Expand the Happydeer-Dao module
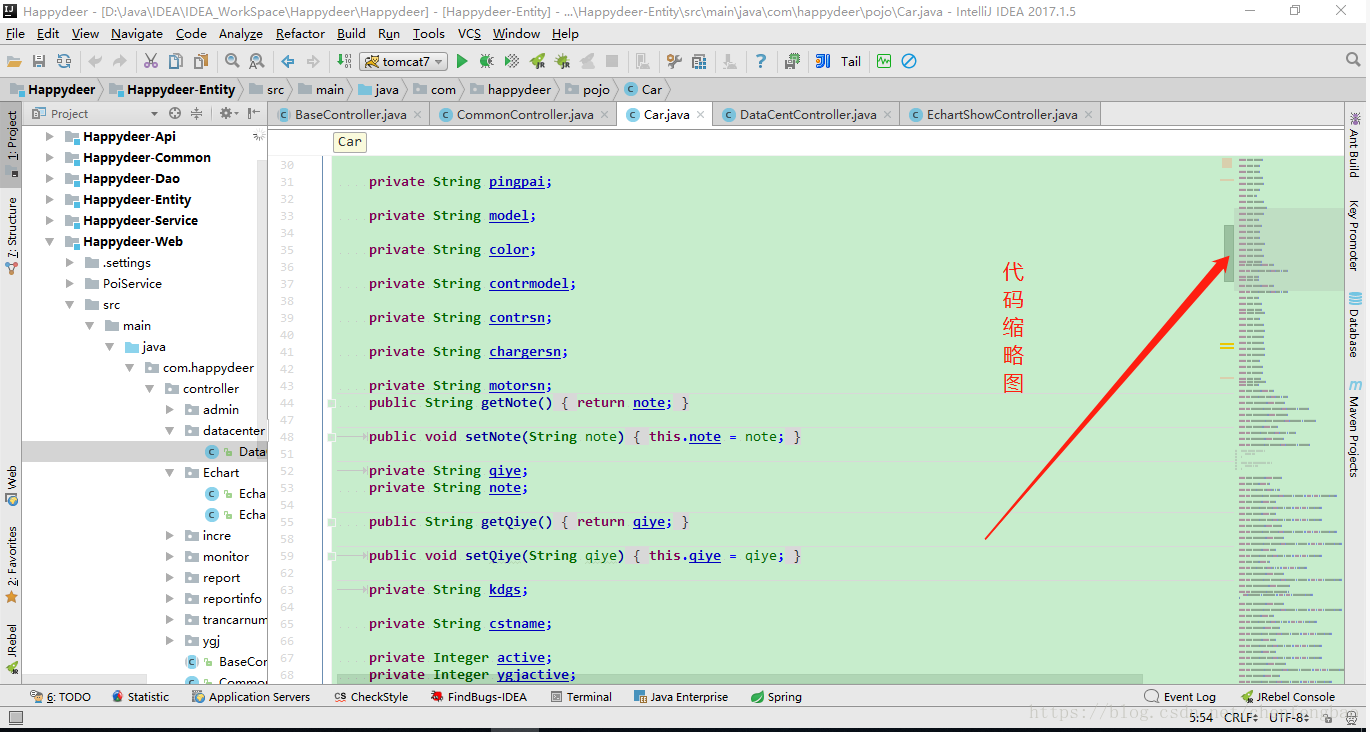The width and height of the screenshot is (1370, 732). (49, 179)
